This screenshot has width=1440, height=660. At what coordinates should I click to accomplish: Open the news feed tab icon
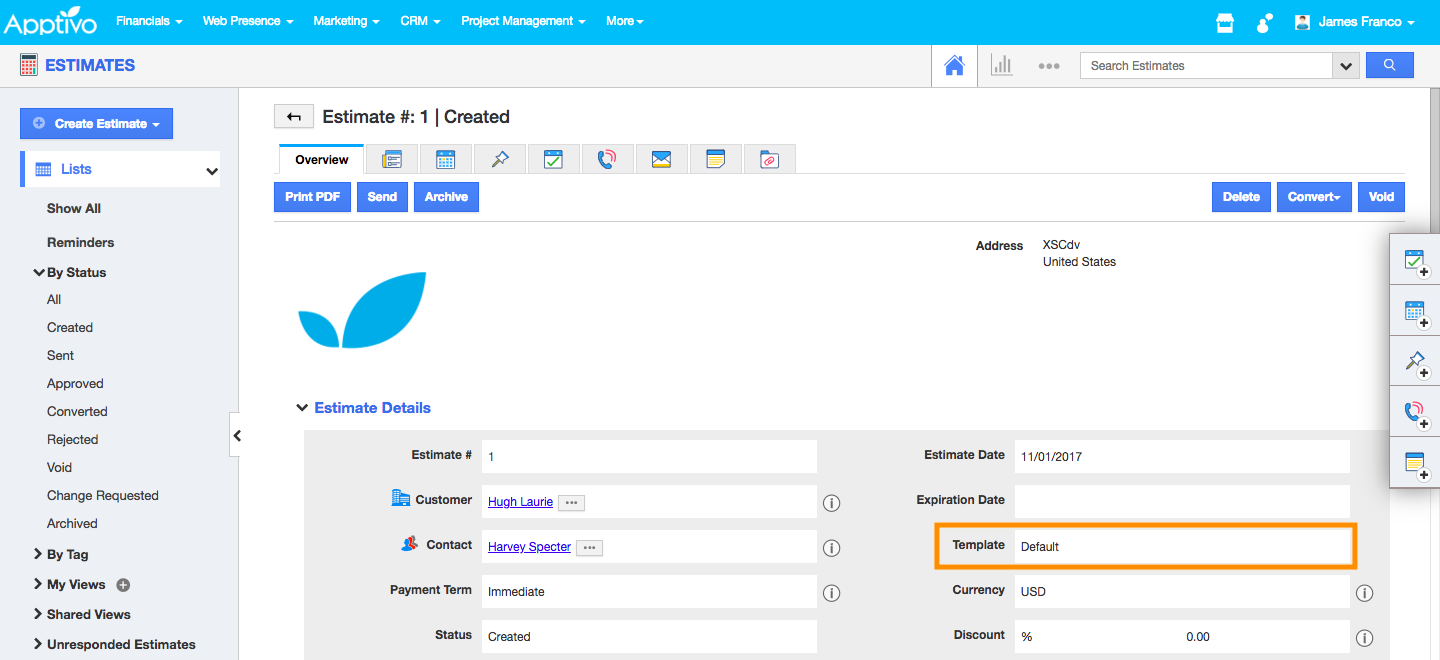(392, 159)
